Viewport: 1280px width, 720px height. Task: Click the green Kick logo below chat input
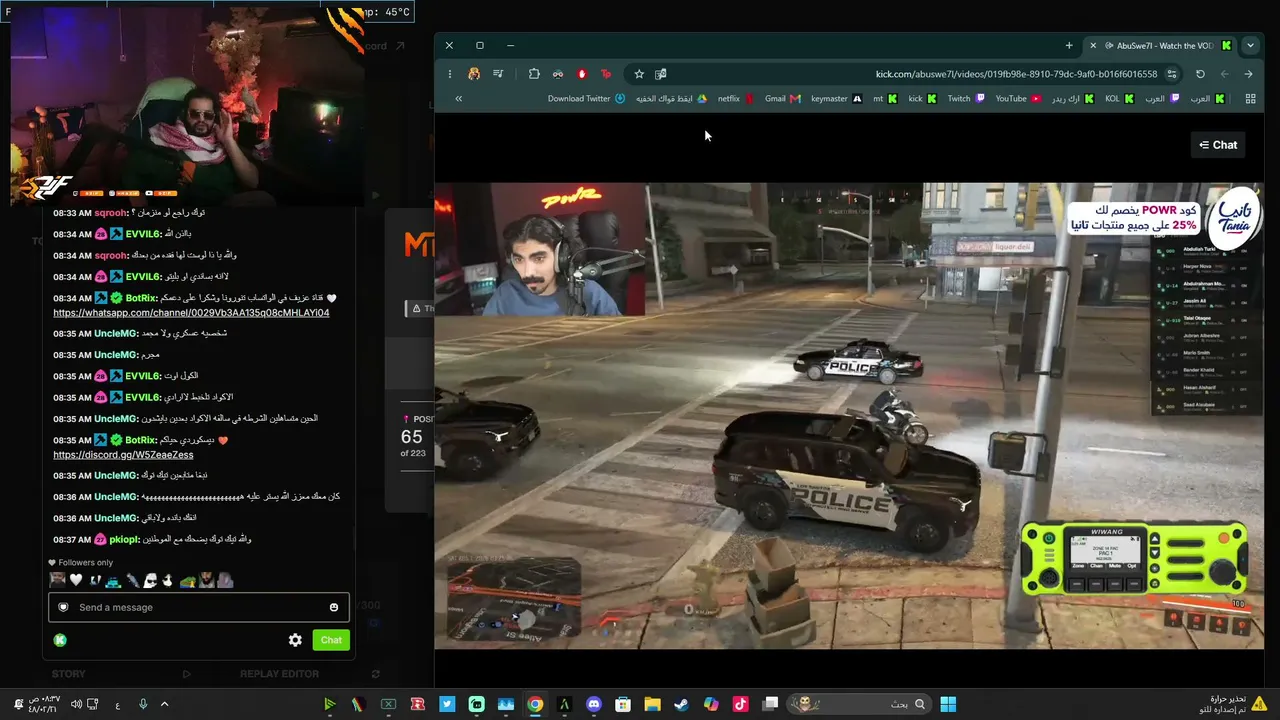pos(60,640)
